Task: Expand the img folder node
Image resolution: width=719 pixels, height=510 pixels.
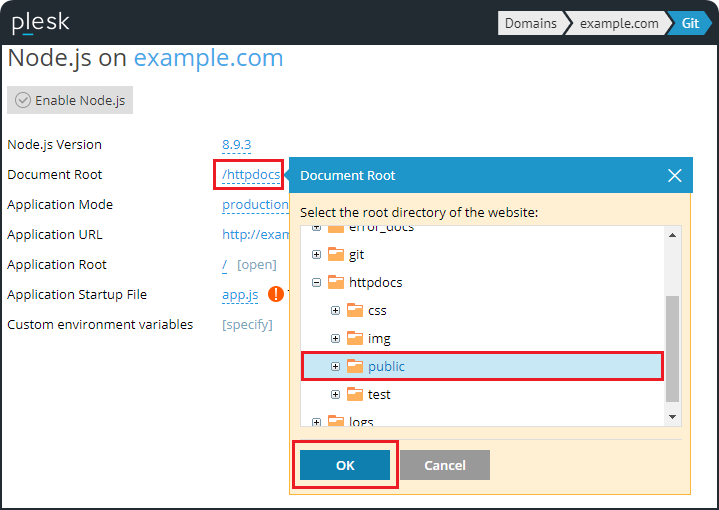Action: point(336,338)
